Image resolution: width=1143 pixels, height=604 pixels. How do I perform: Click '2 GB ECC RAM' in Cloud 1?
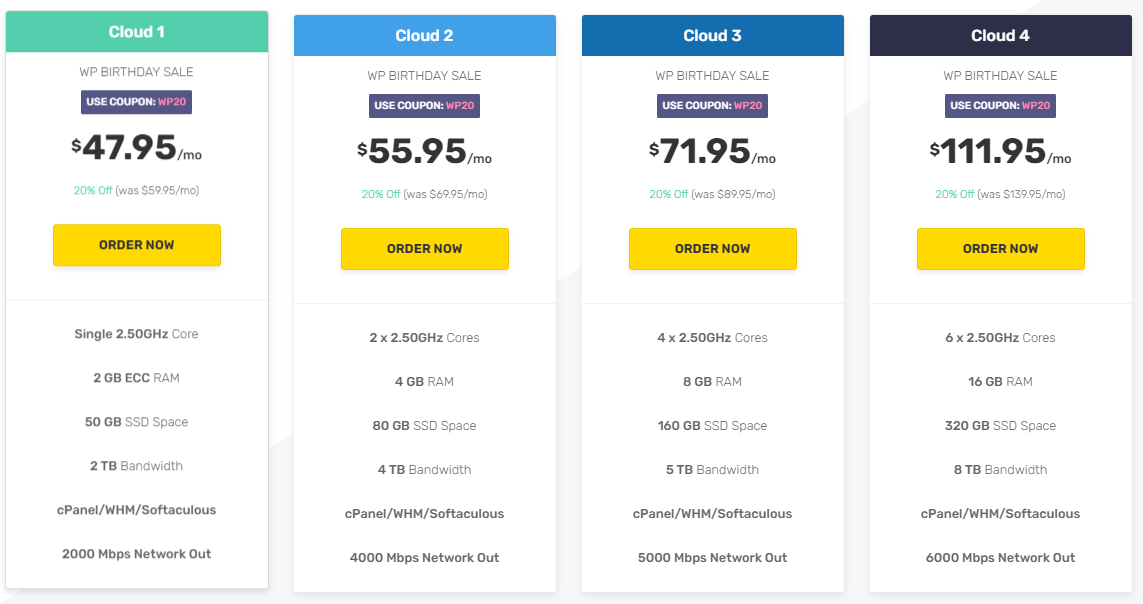tap(137, 378)
